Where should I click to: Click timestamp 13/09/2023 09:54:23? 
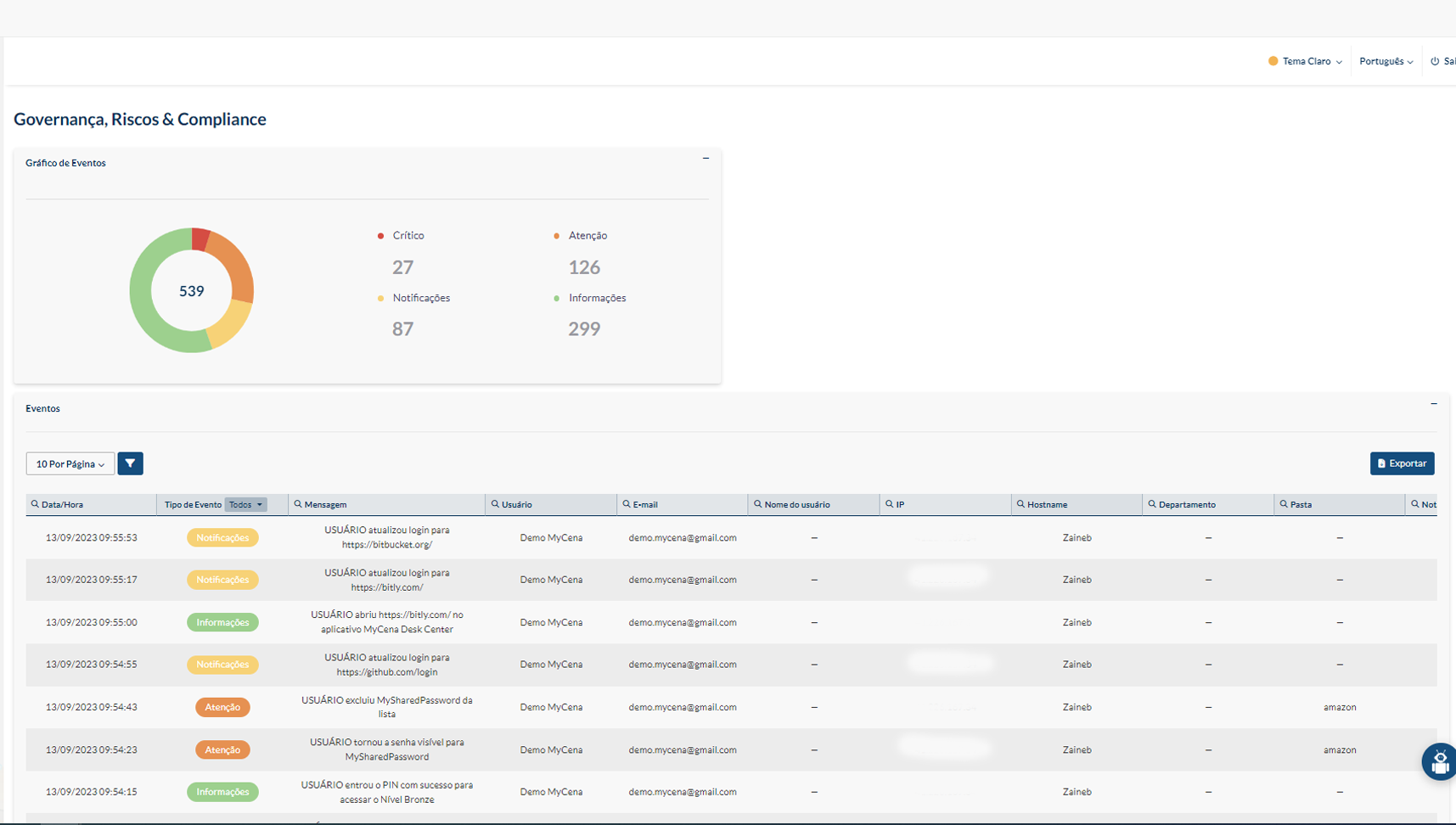click(91, 749)
